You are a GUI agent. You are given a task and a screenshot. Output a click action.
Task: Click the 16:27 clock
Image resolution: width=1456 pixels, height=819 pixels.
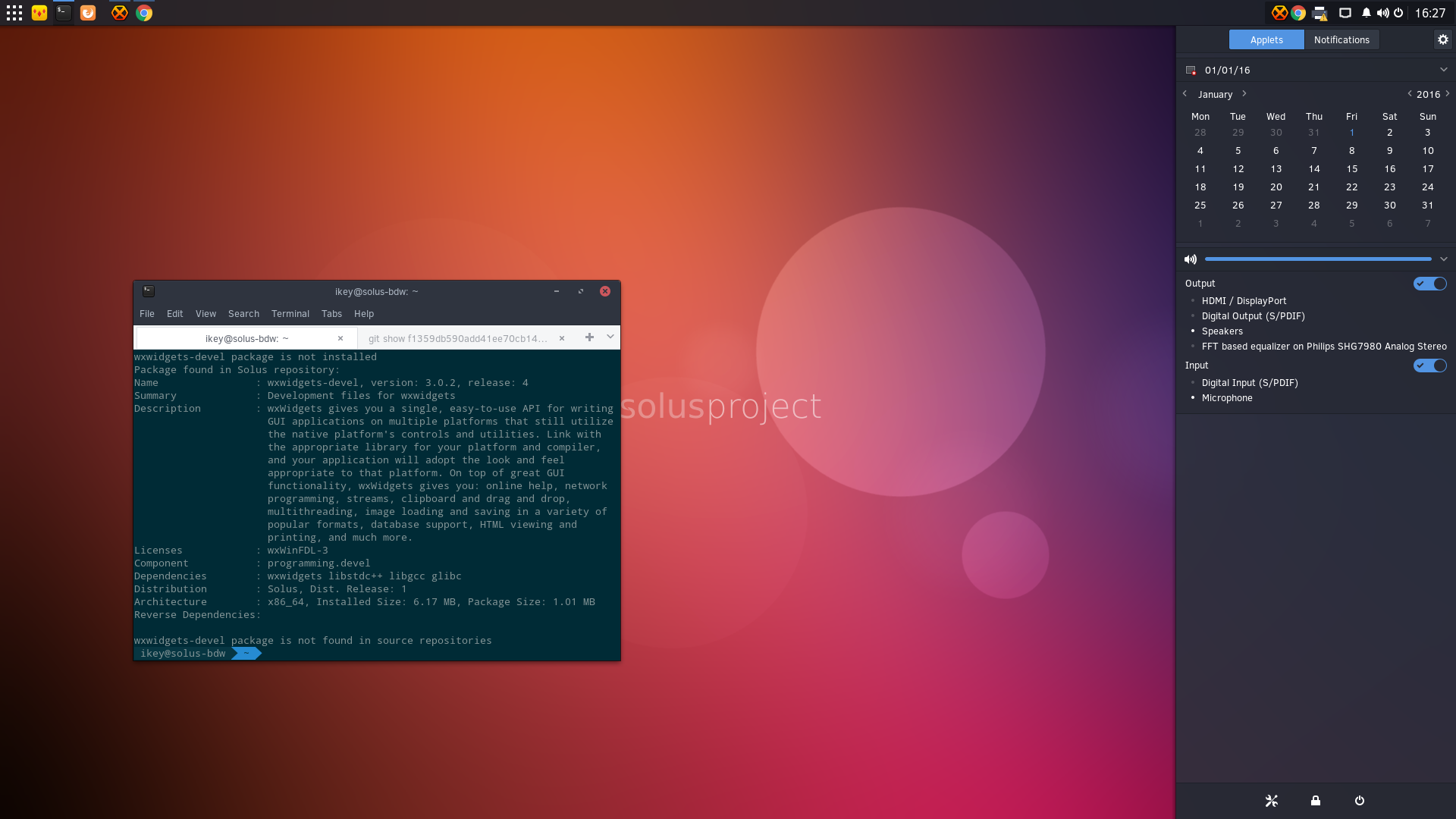click(1429, 13)
